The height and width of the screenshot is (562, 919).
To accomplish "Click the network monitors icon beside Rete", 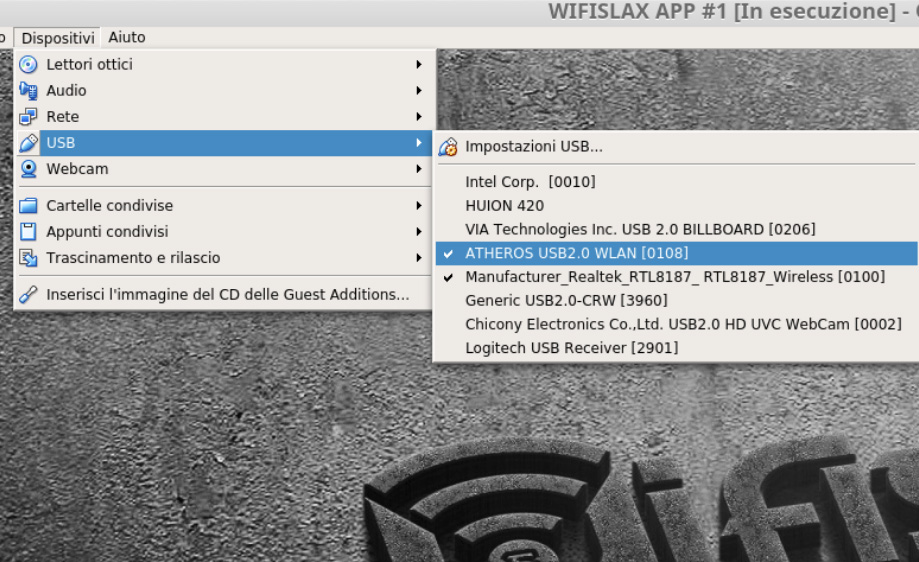I will 28,117.
